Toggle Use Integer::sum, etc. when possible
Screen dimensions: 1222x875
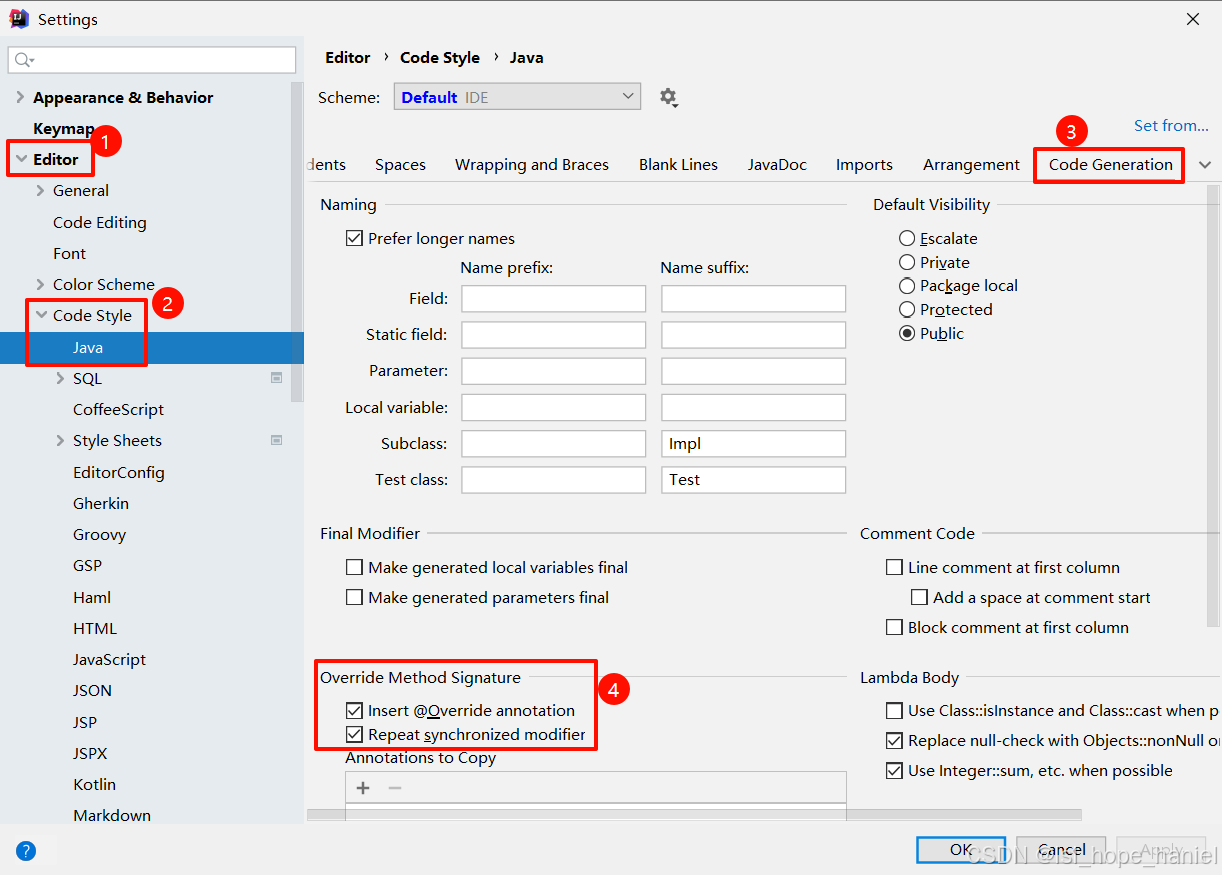pyautogui.click(x=894, y=770)
